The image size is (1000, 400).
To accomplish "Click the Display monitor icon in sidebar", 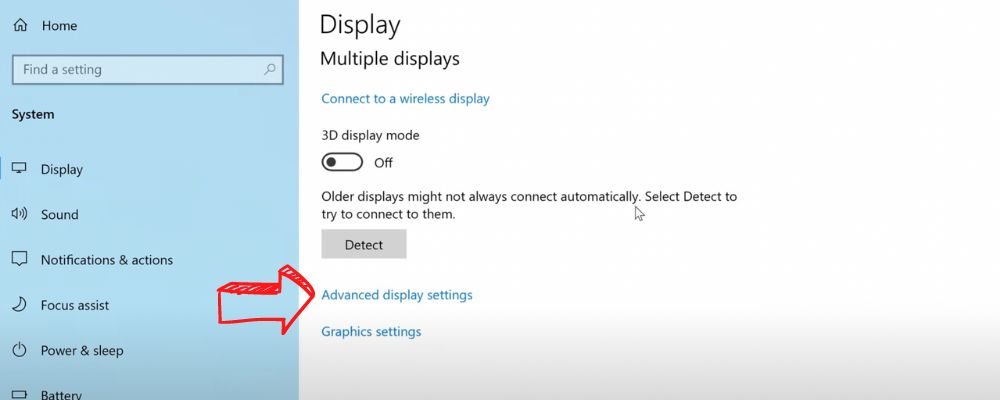I will tap(20, 168).
